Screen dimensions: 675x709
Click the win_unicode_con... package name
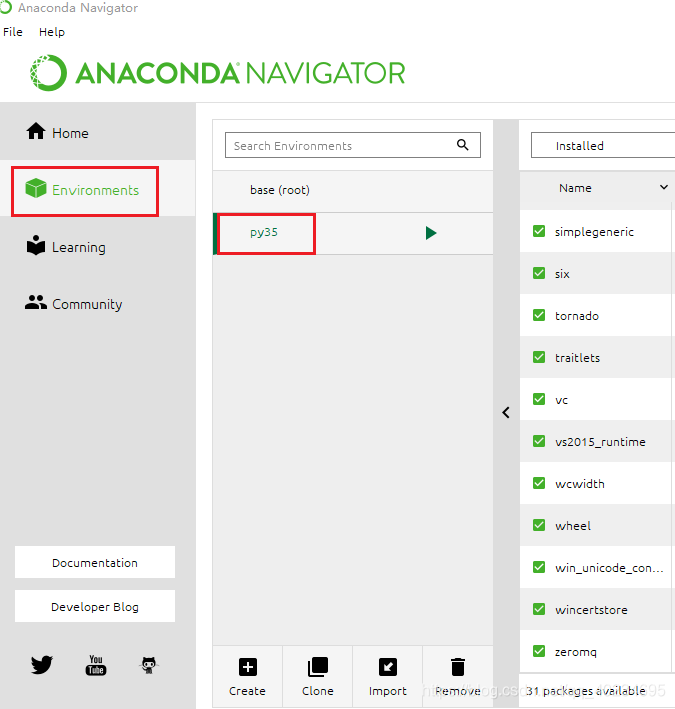coord(609,568)
